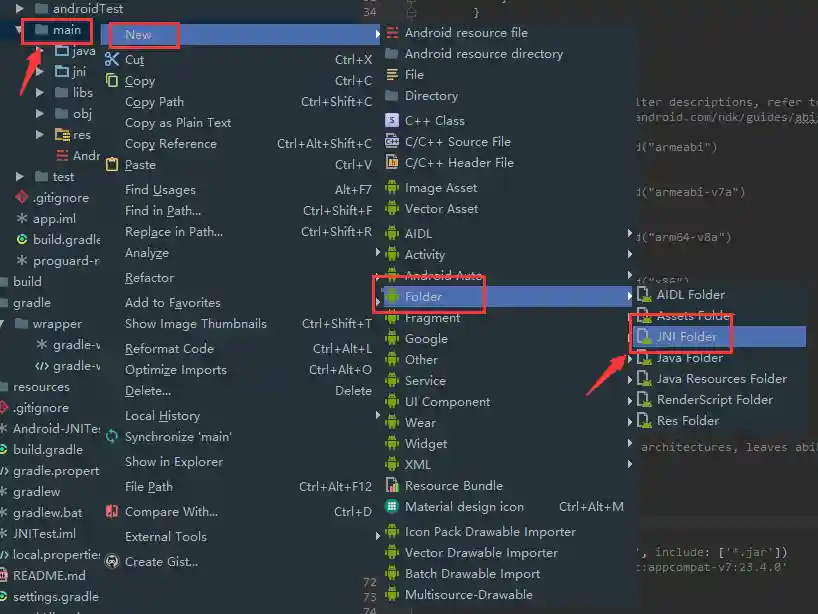Viewport: 818px width, 614px height.
Task: Open the AIDL submenu arrow
Action: tap(630, 233)
